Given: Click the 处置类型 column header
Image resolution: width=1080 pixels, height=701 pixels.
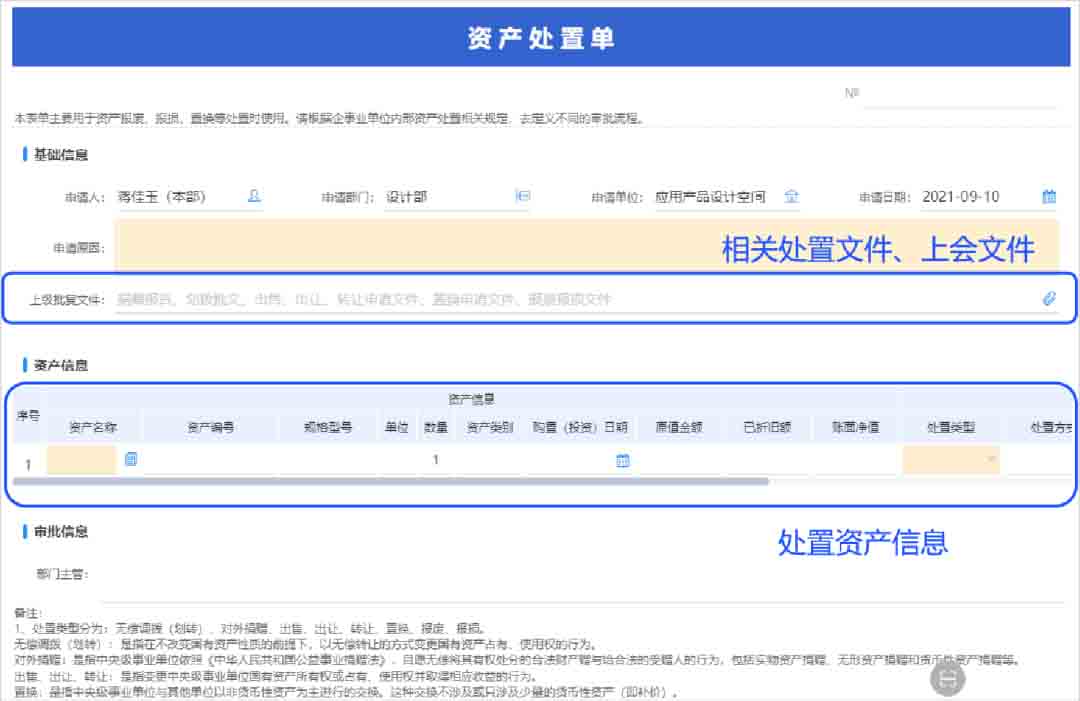Looking at the screenshot, I should pos(951,427).
